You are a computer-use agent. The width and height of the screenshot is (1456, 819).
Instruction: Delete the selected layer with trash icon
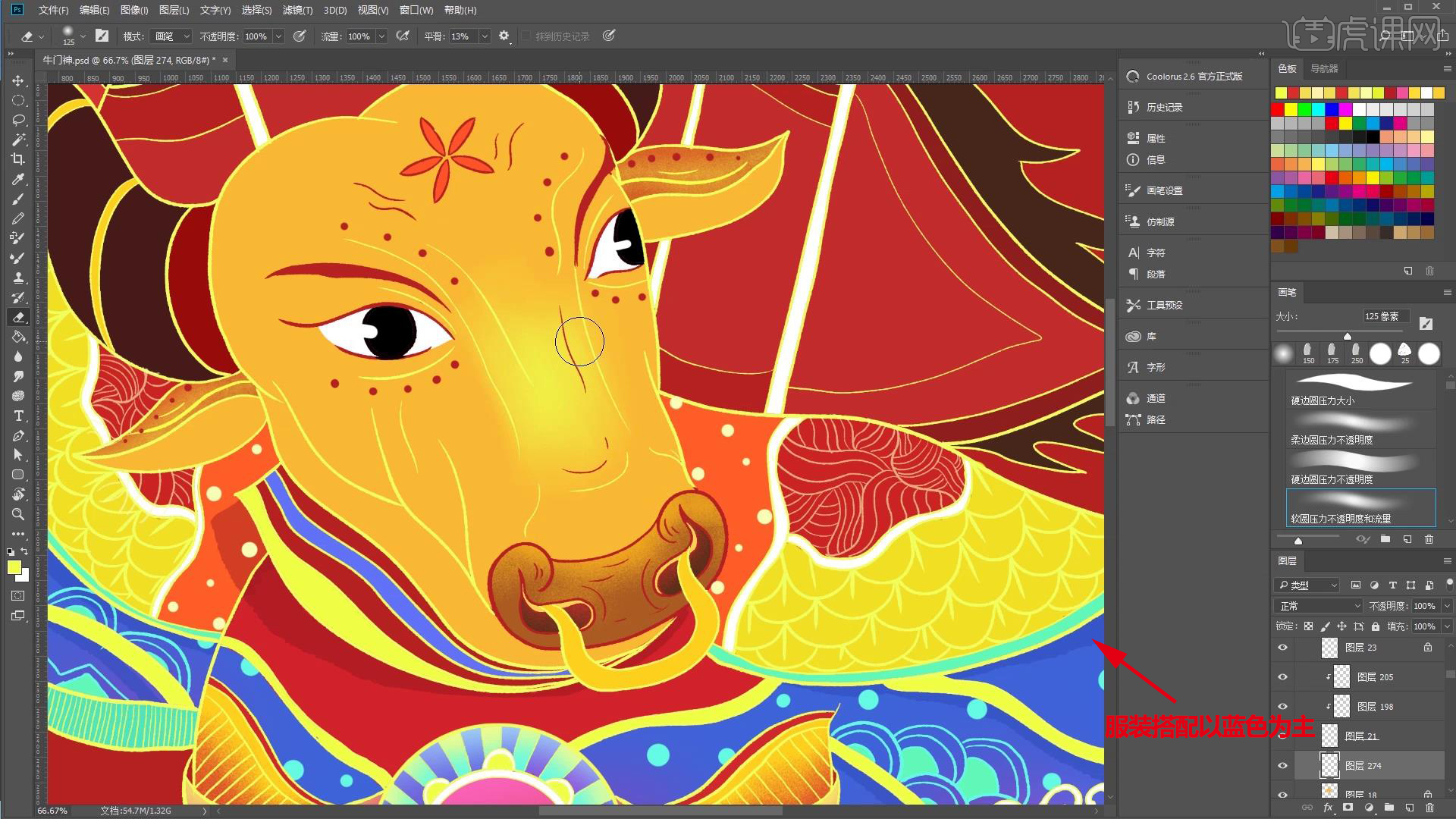tap(1429, 808)
